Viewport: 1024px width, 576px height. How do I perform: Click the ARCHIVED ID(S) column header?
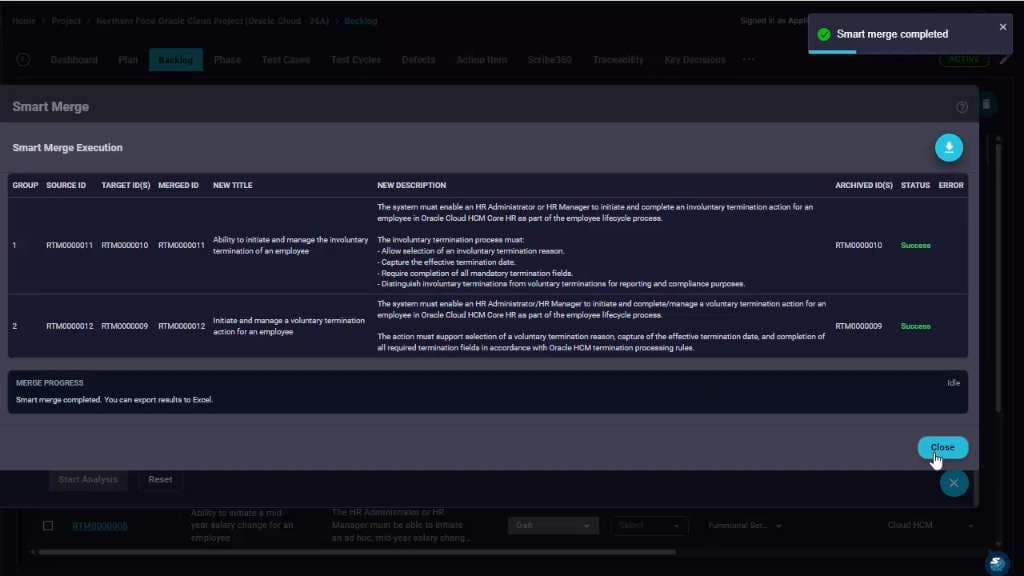pyautogui.click(x=863, y=185)
